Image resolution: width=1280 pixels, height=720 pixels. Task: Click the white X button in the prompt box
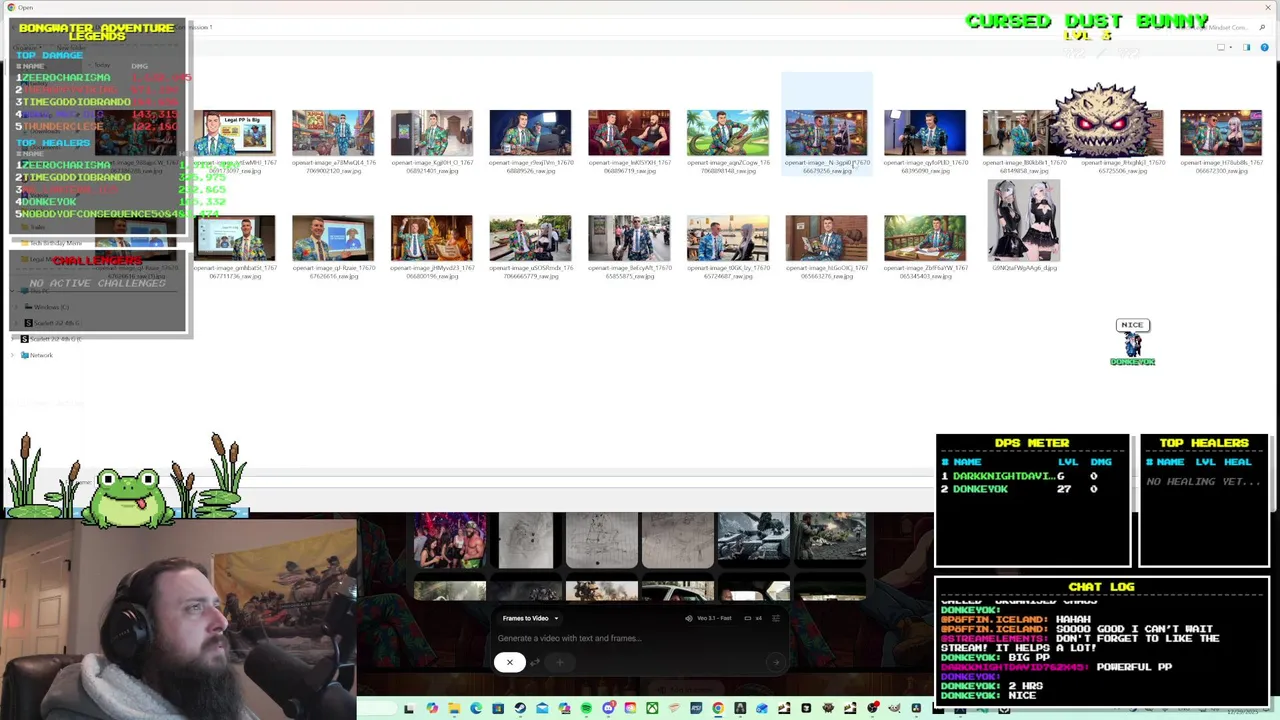[x=509, y=662]
